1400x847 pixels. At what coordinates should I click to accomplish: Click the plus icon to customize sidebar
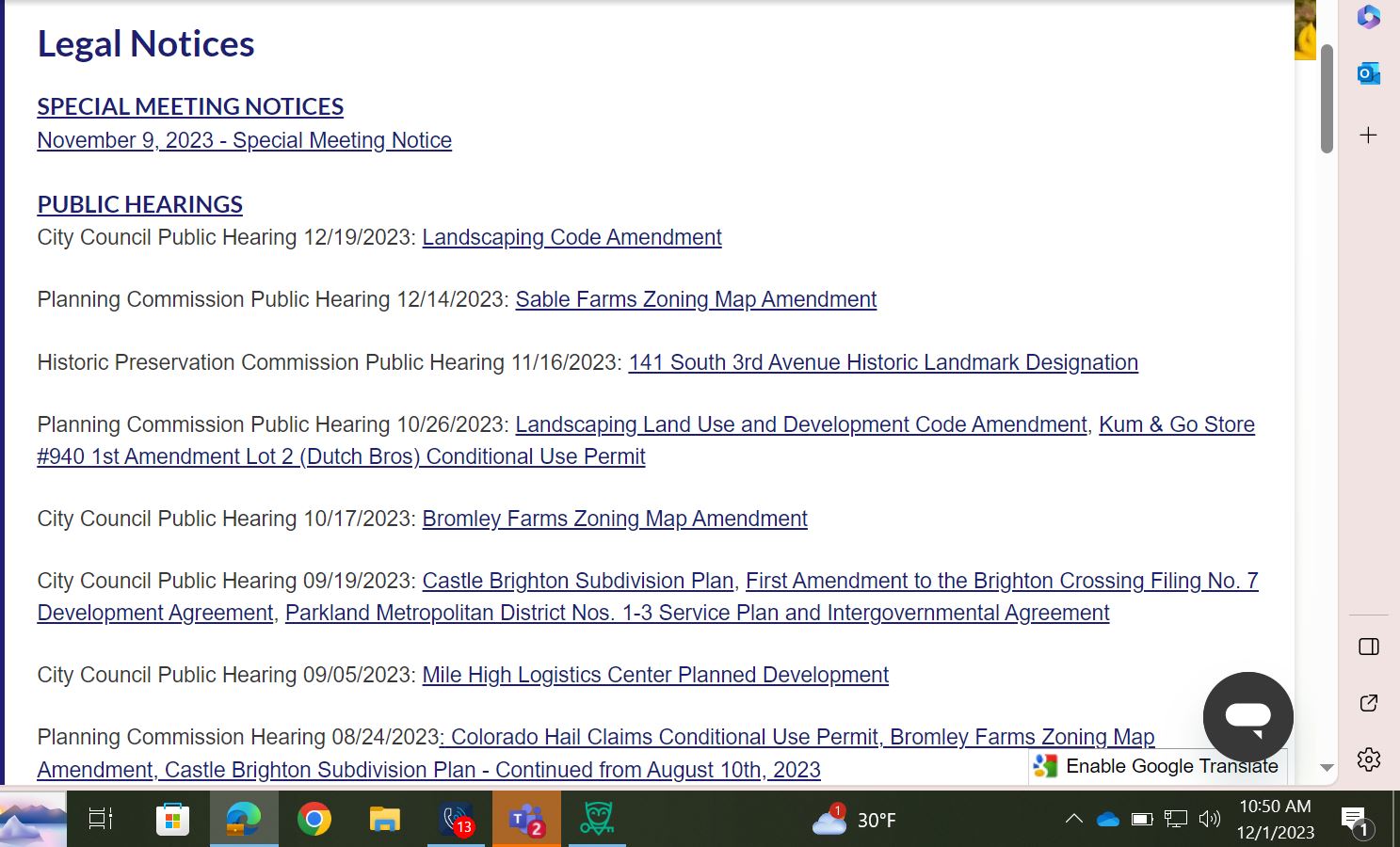pos(1368,136)
